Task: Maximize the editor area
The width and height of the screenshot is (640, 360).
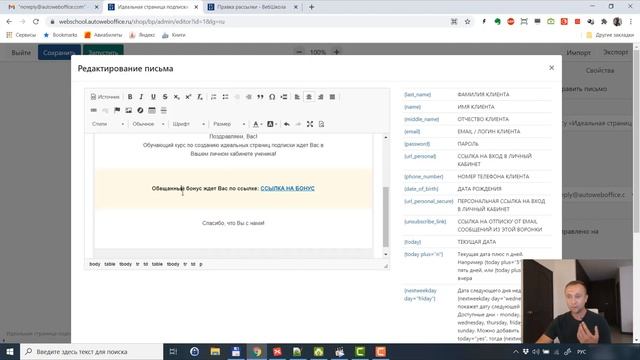Action: (310, 124)
